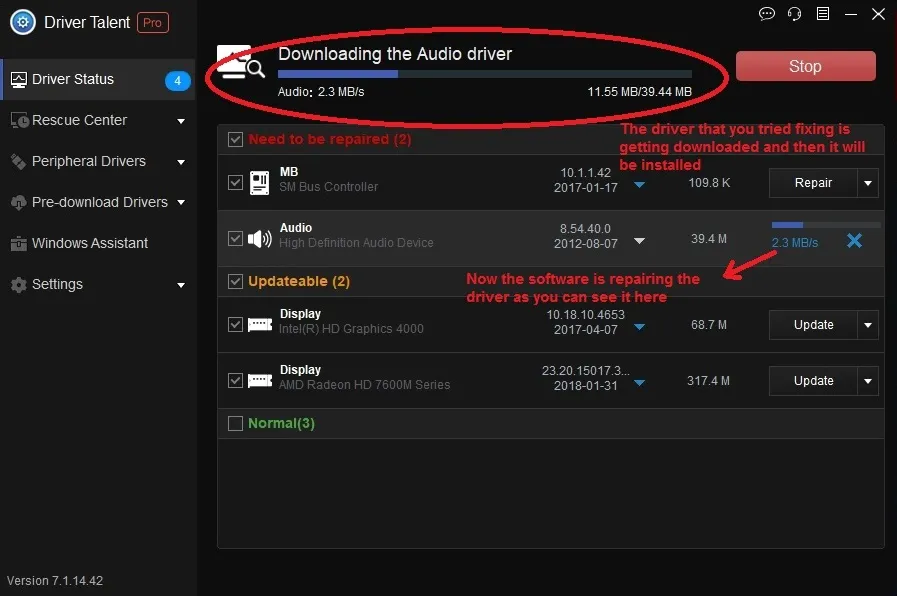Toggle the Need to be repaired checkbox
897x596 pixels.
(x=235, y=140)
